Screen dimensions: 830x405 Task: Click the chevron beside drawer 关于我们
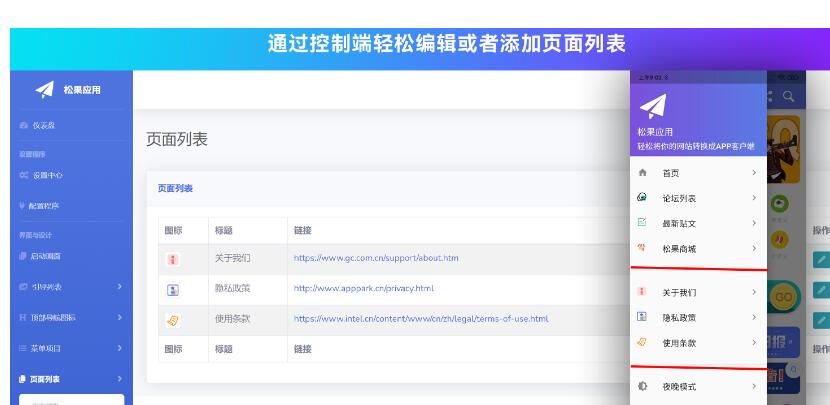(x=754, y=292)
